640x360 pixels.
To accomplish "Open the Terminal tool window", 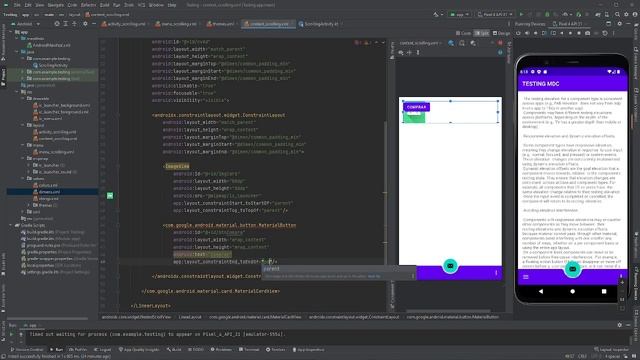I will (249, 349).
